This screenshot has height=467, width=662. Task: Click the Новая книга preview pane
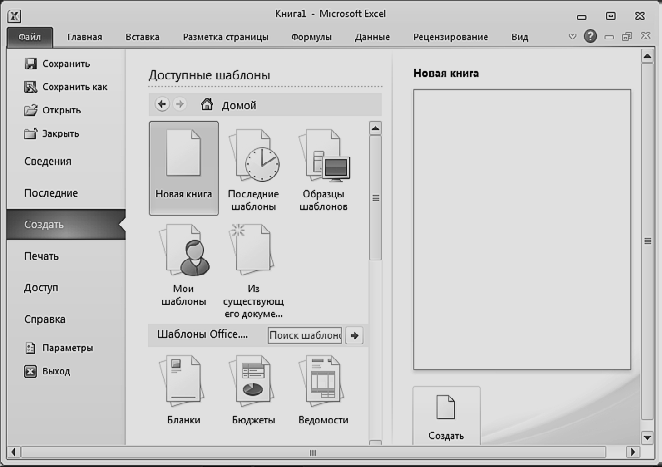coord(522,229)
